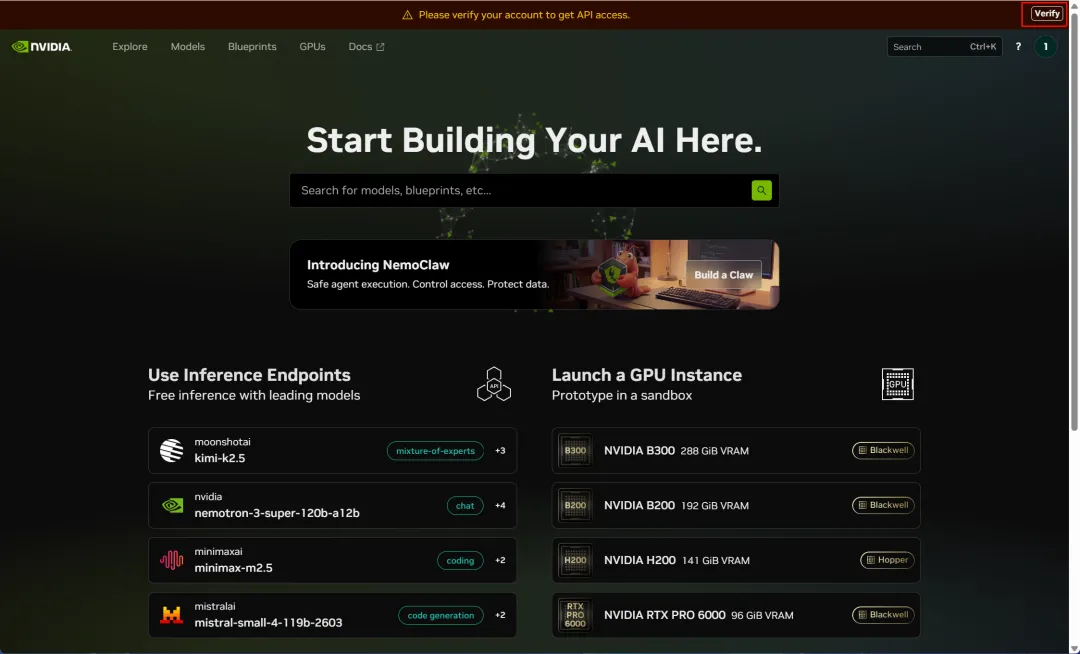Viewport: 1080px width, 654px height.
Task: Open the user account avatar
Action: click(1046, 47)
